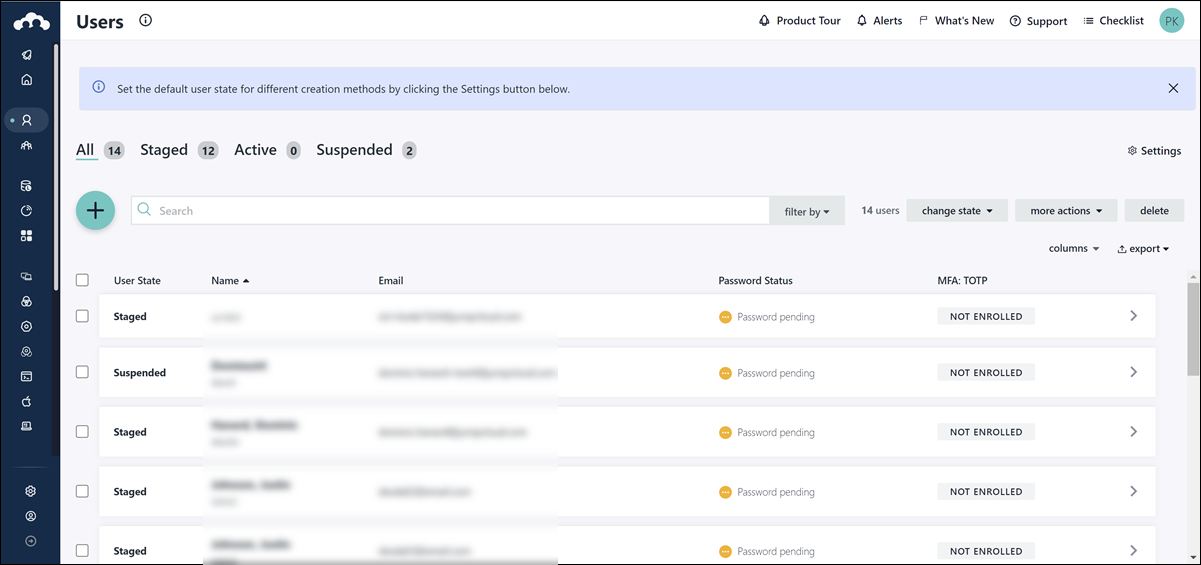This screenshot has width=1201, height=565.
Task: Open the rocket Get Started sidebar icon
Action: coord(27,55)
